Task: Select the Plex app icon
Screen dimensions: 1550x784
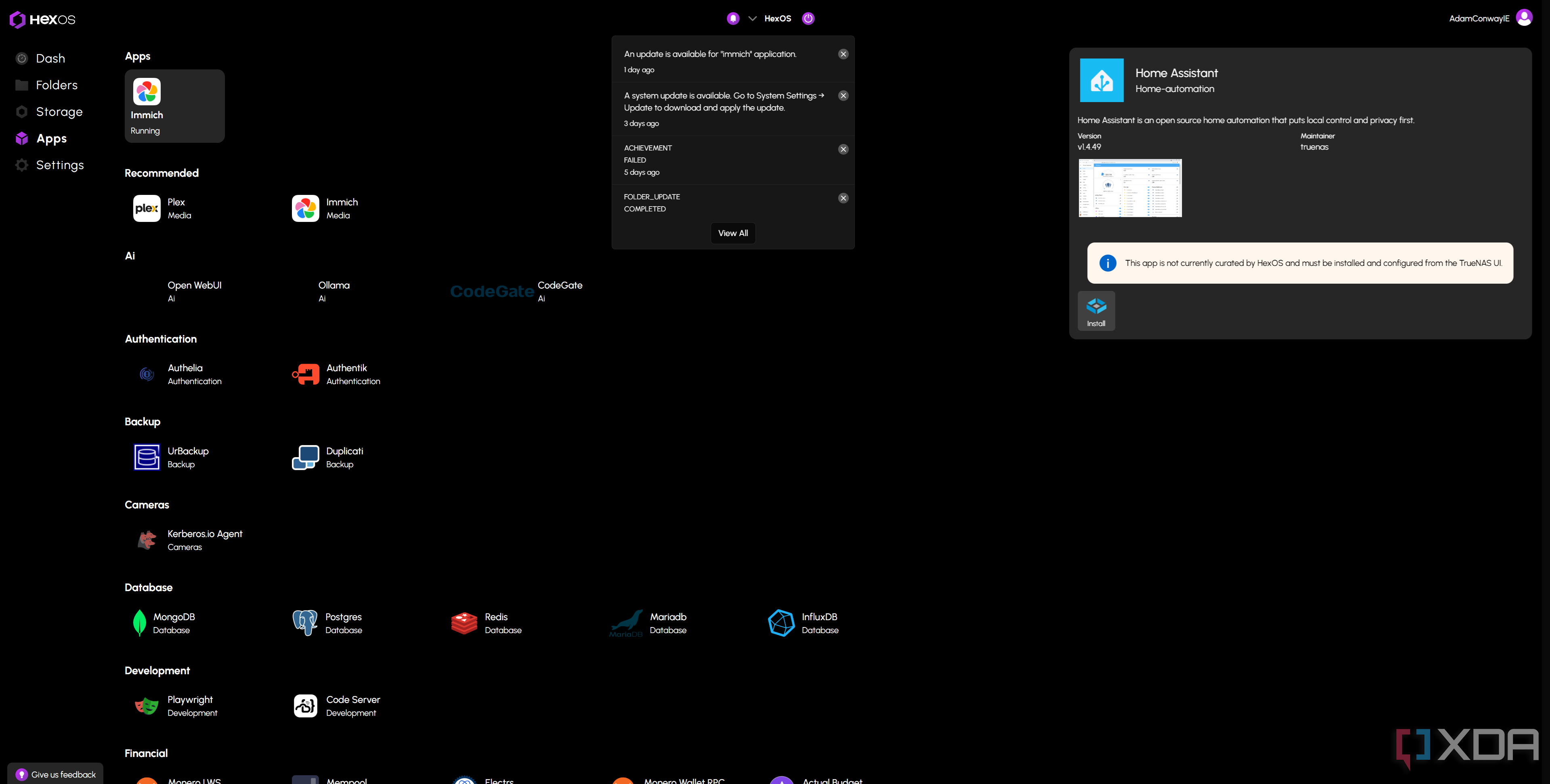Action: click(147, 209)
